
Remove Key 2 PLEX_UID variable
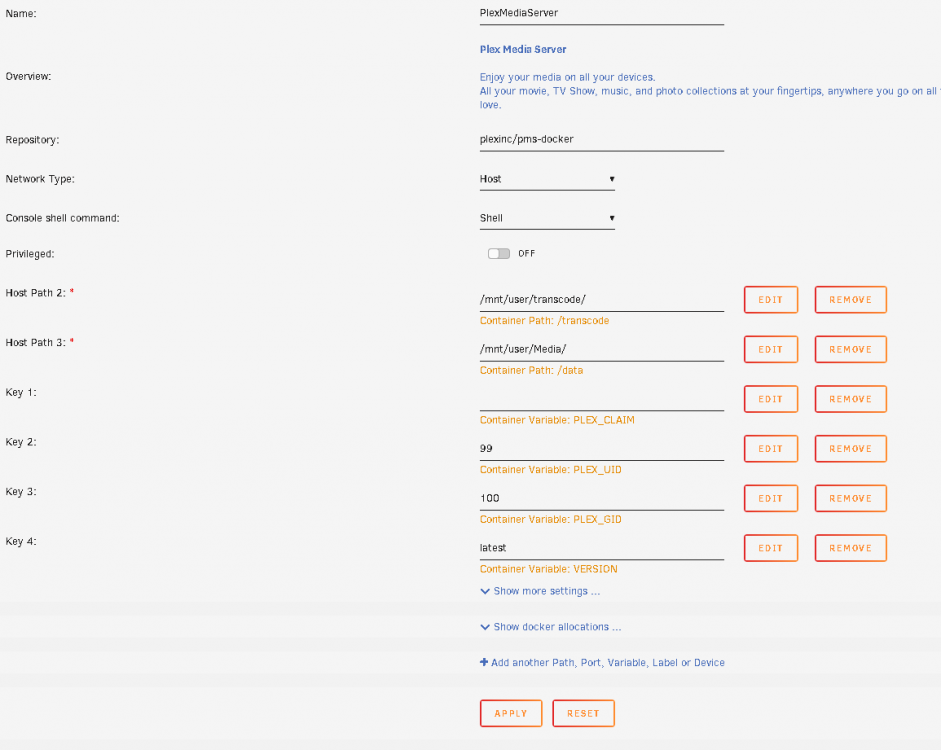point(850,449)
